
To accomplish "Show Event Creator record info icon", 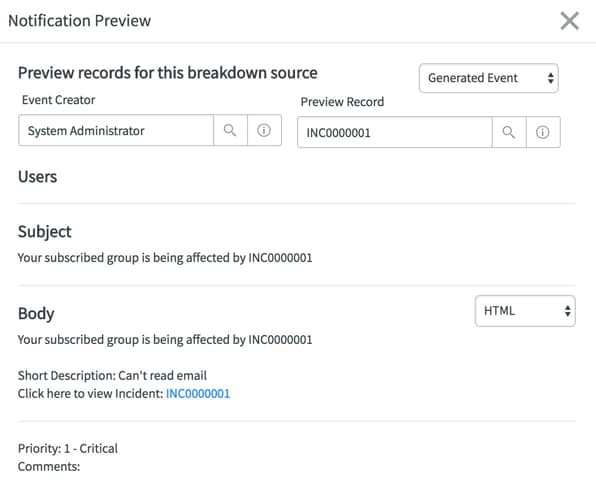I will [x=264, y=130].
